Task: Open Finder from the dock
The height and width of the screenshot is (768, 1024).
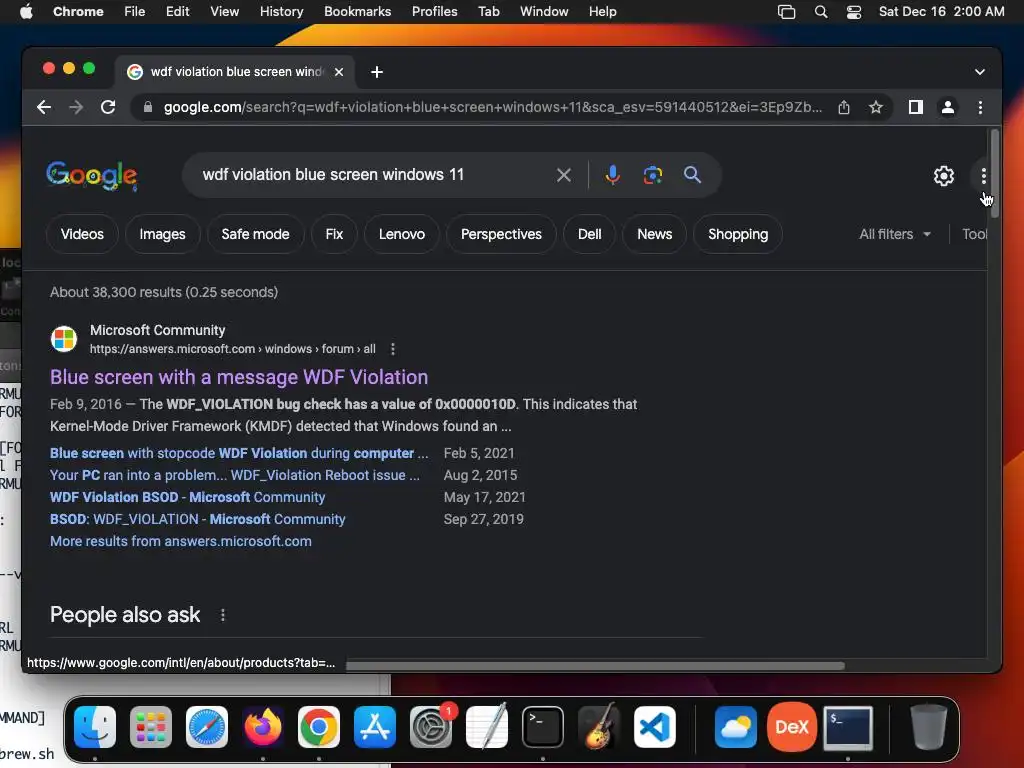Action: [x=95, y=727]
